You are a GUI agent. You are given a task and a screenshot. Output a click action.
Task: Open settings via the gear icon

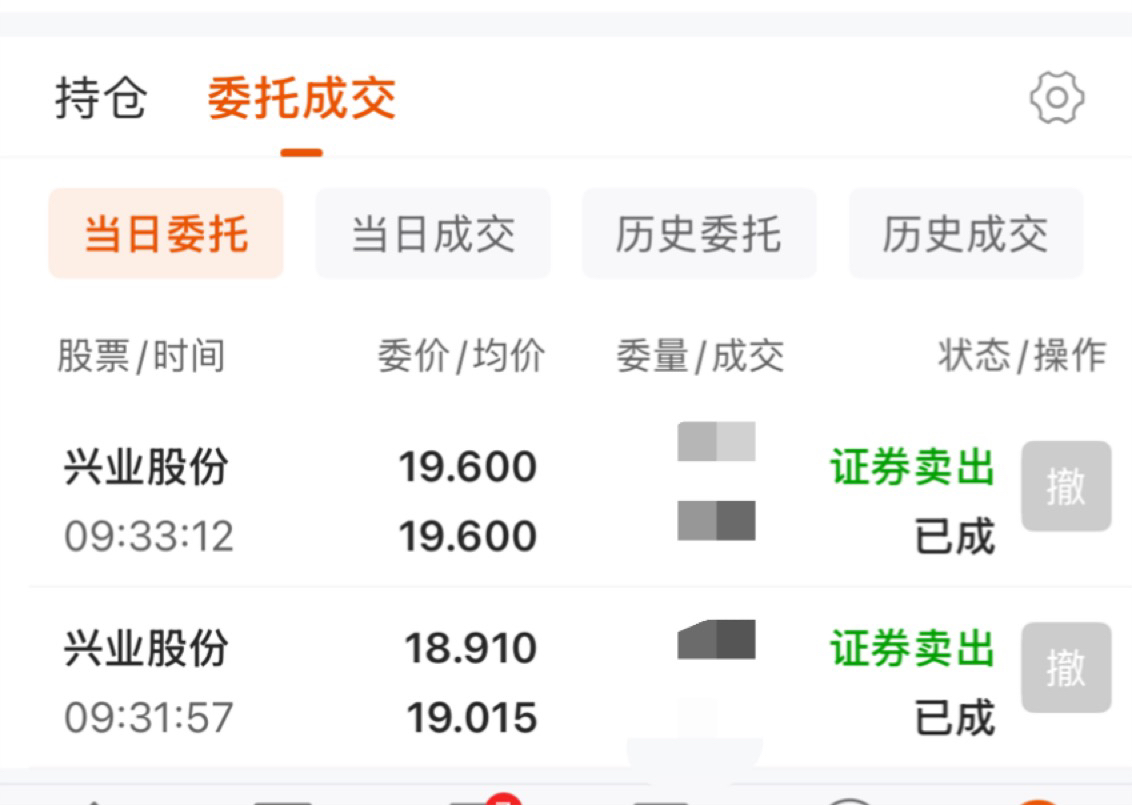pyautogui.click(x=1056, y=97)
